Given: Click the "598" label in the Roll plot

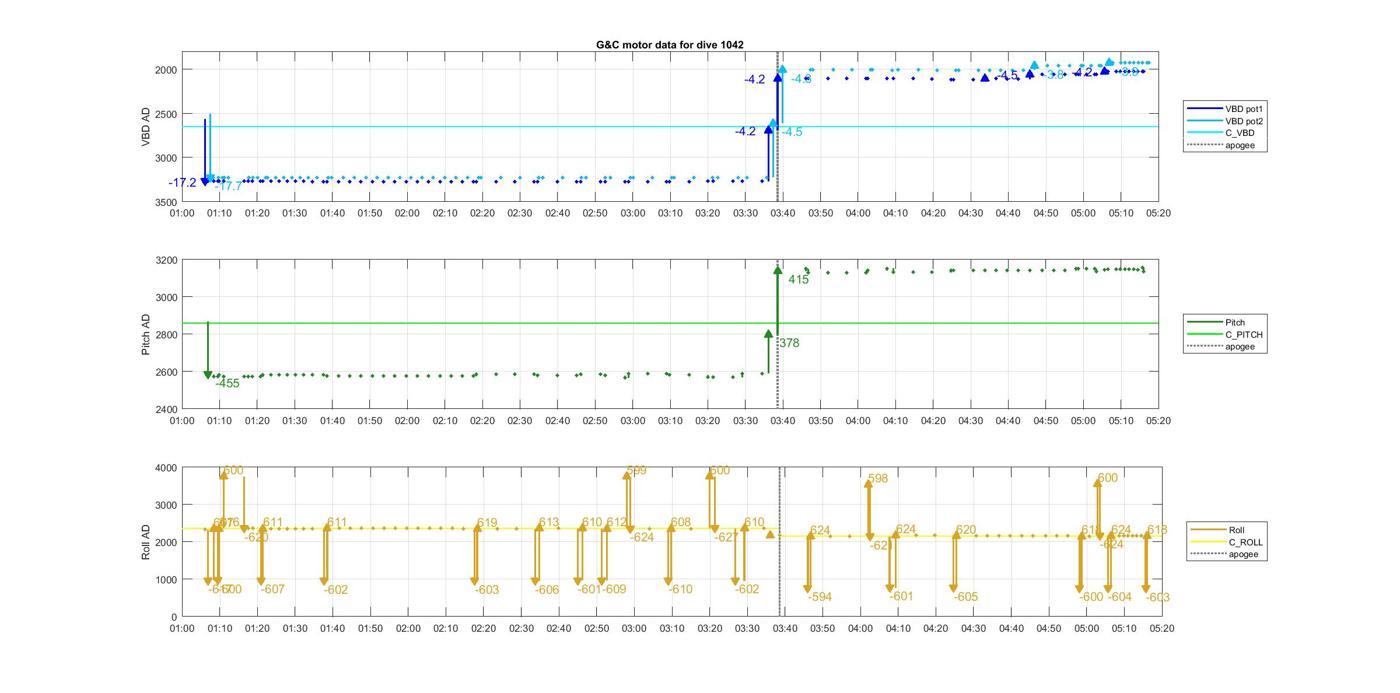Looking at the screenshot, I should pos(878,479).
